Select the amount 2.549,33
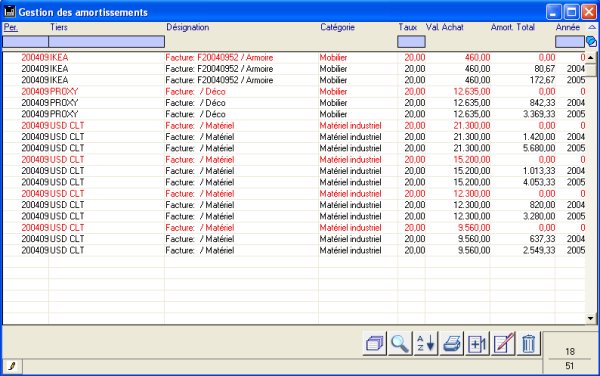 coord(539,251)
